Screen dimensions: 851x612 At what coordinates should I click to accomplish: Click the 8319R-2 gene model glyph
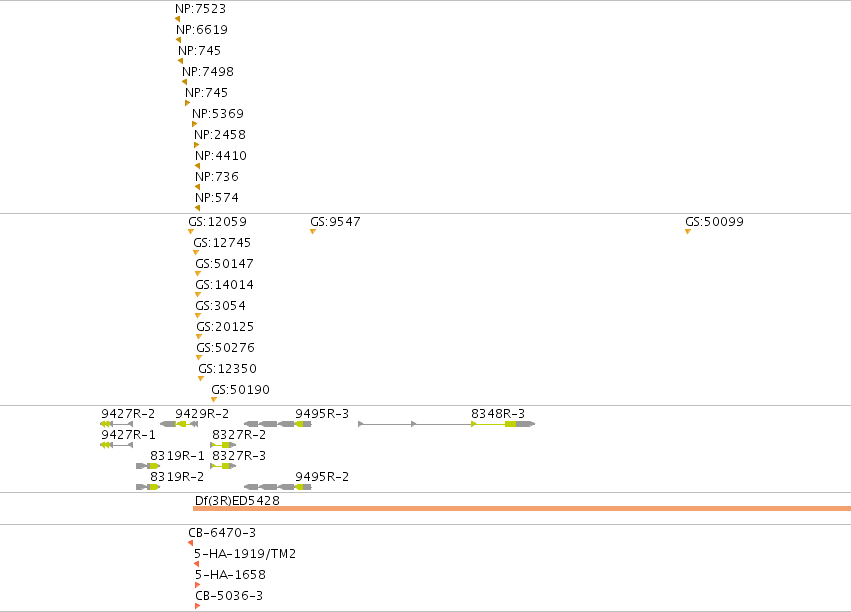(x=148, y=487)
